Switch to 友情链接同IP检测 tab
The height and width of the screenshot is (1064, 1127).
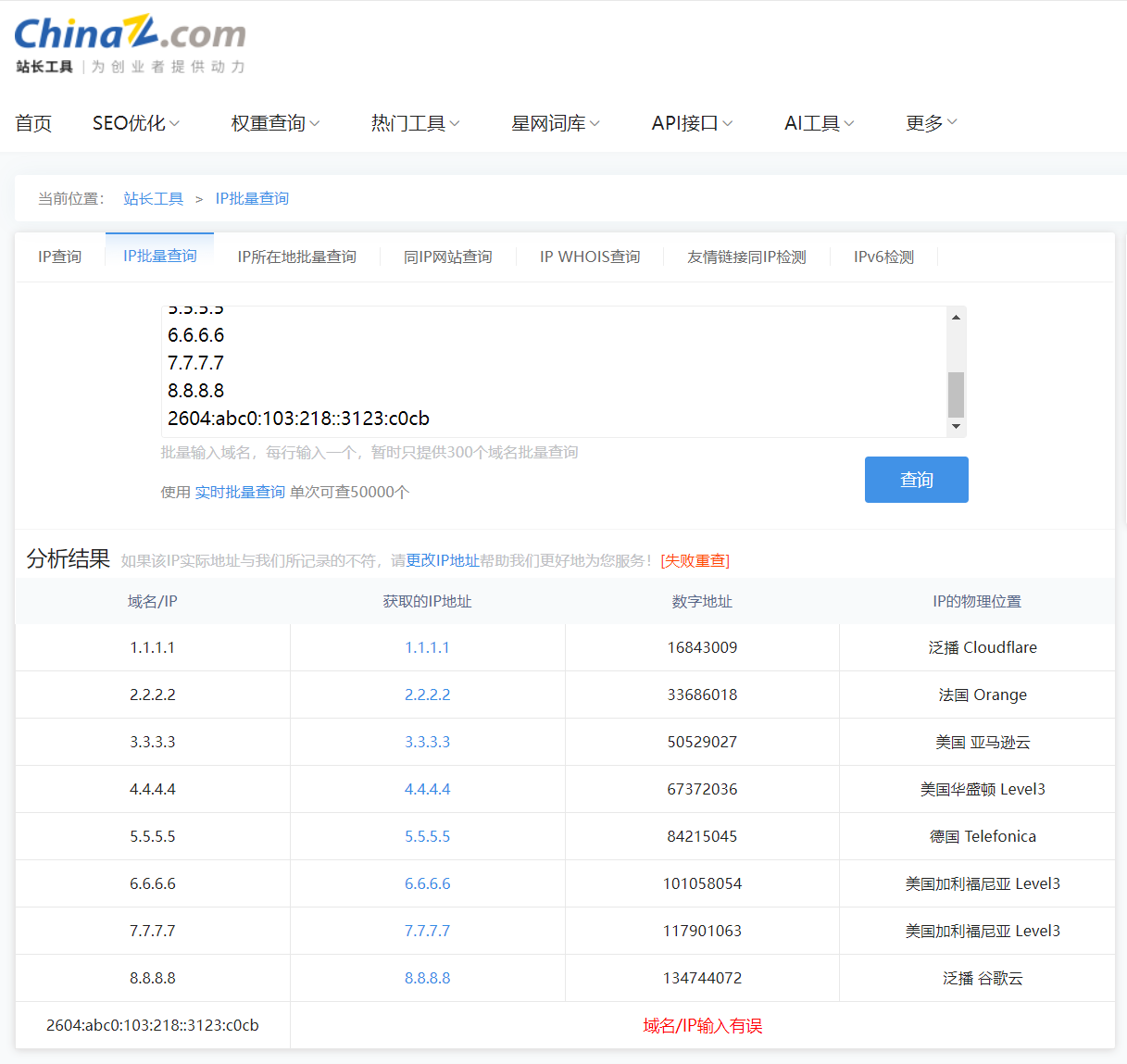(746, 257)
